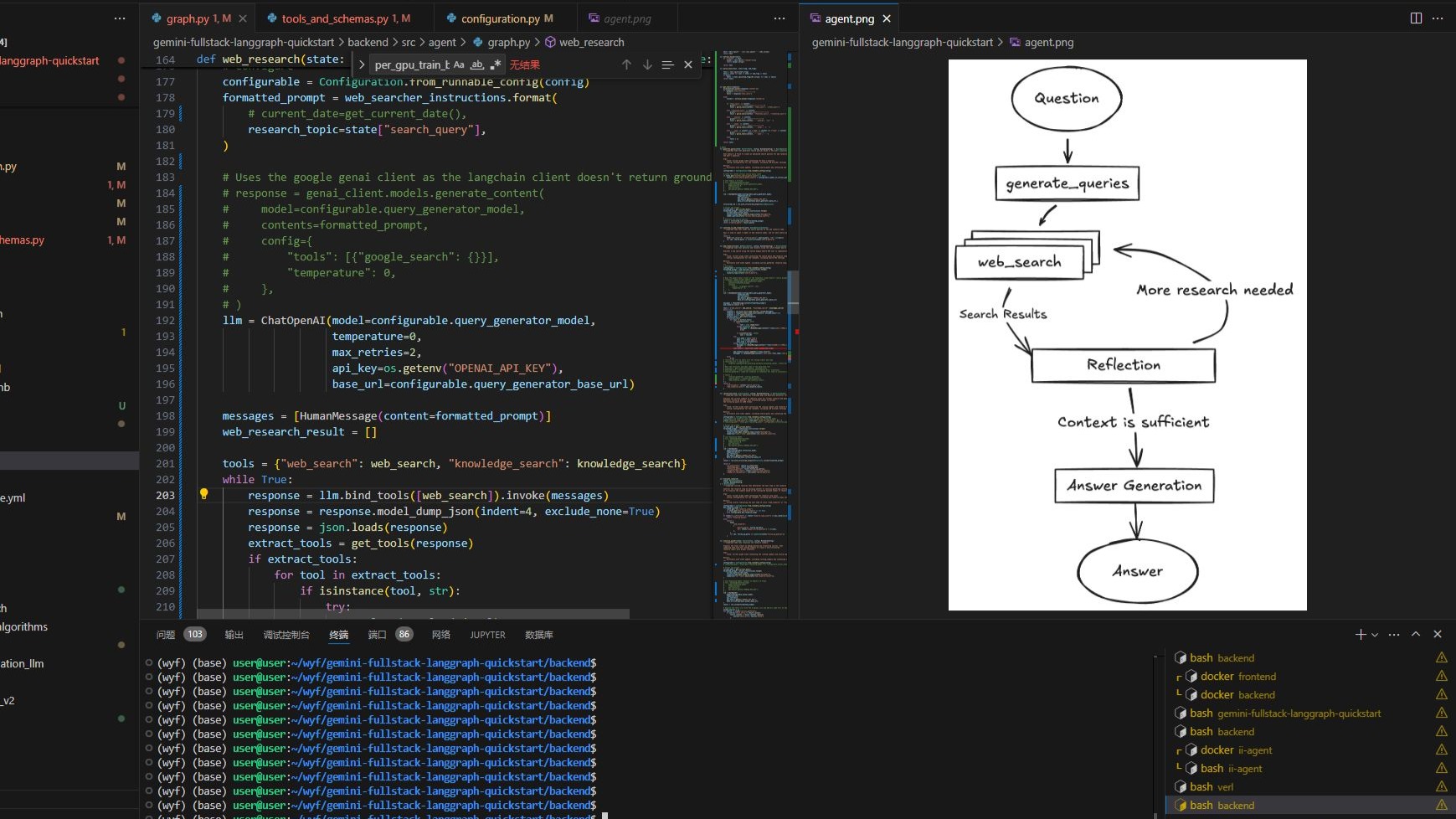Select the 终端 (Terminal) panel tab
Screen dimensions: 1456x819
[339, 635]
